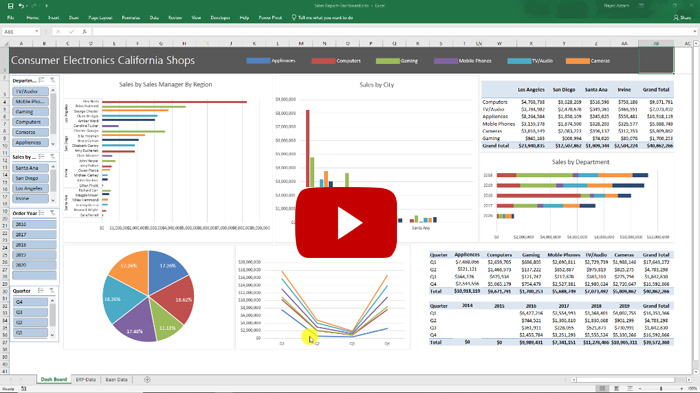Clear the Quarter slicer filter icon

click(x=52, y=291)
